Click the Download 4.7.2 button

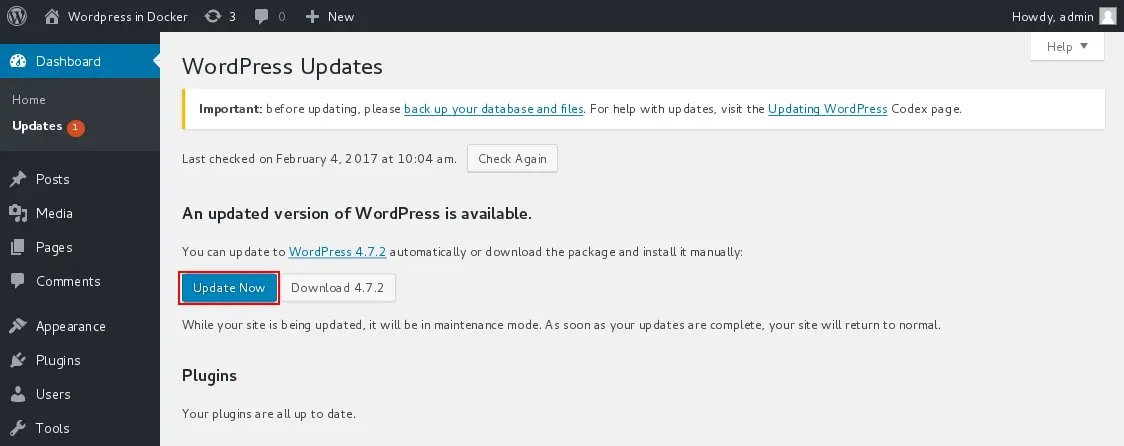click(338, 288)
